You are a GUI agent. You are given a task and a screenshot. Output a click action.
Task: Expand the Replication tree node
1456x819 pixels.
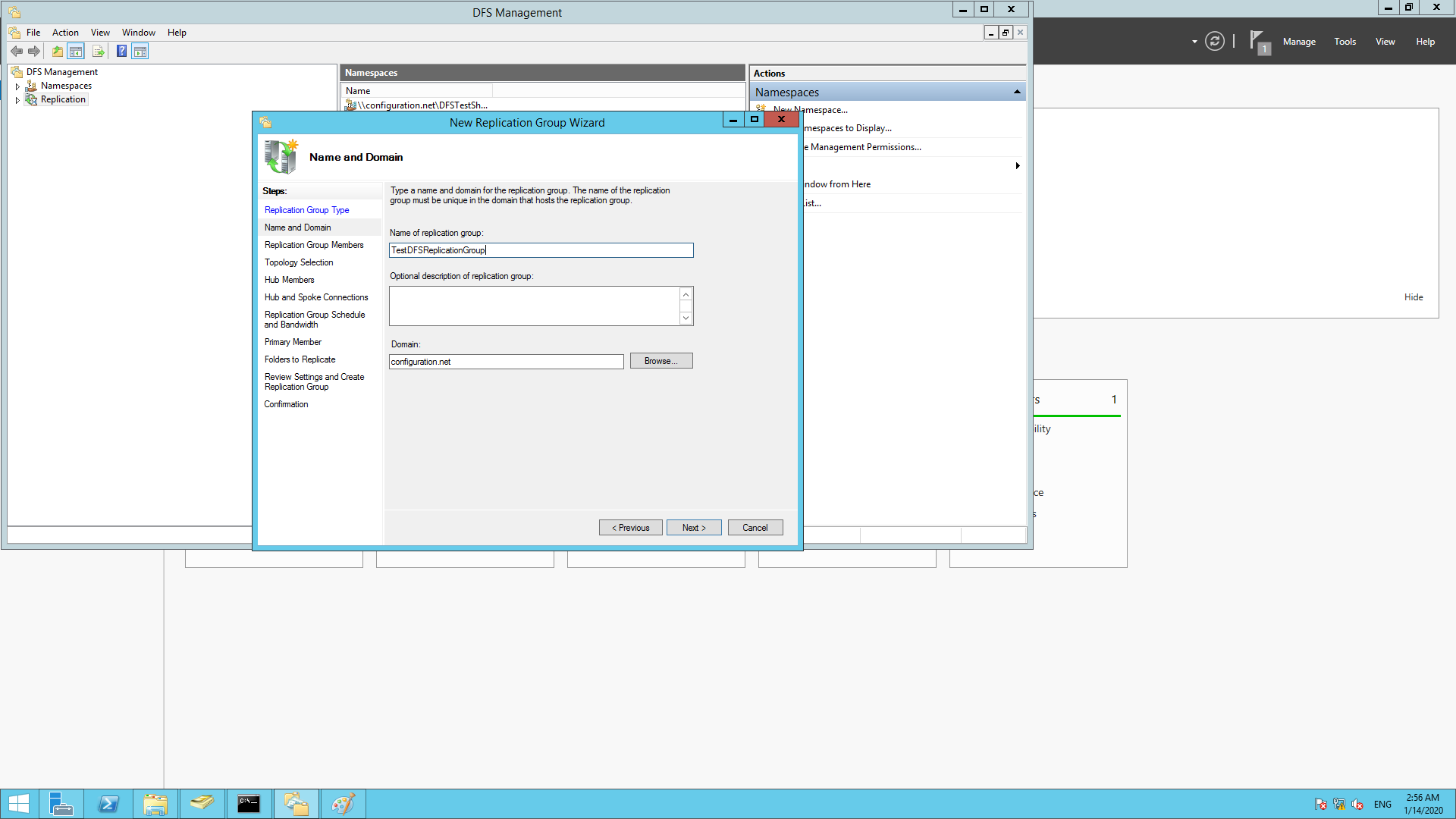[17, 100]
